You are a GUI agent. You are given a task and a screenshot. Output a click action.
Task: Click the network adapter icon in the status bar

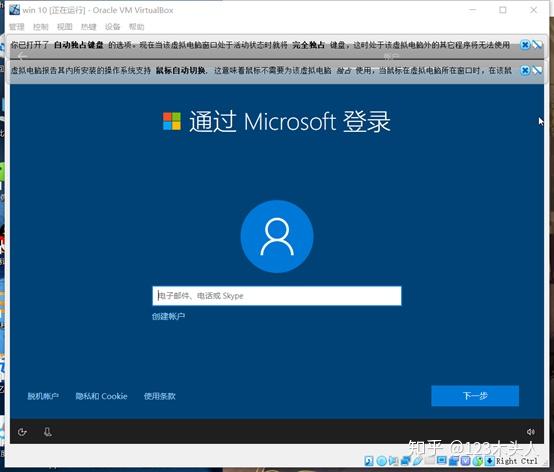[405, 461]
